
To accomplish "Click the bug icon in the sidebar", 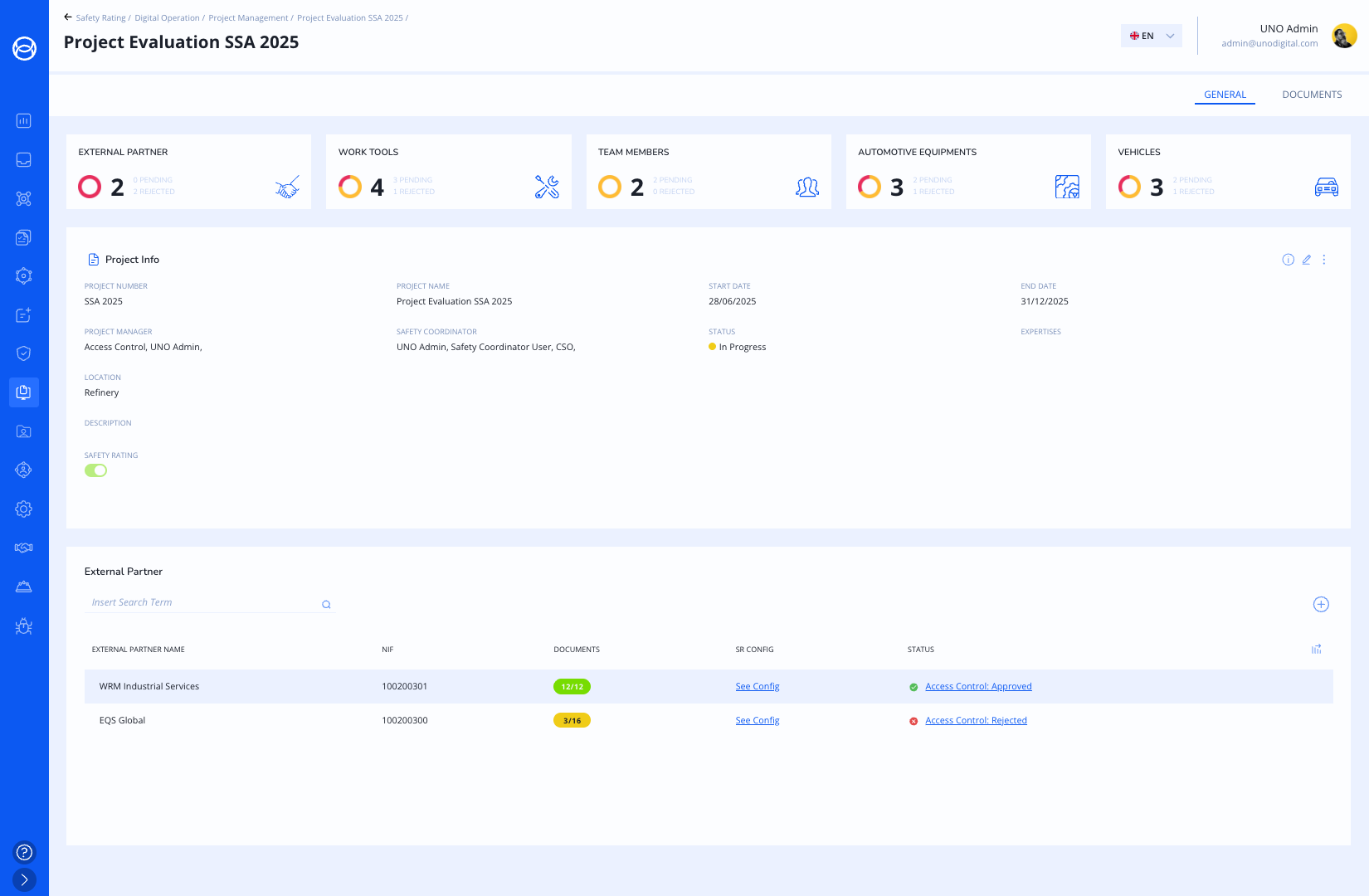I will click(x=24, y=626).
